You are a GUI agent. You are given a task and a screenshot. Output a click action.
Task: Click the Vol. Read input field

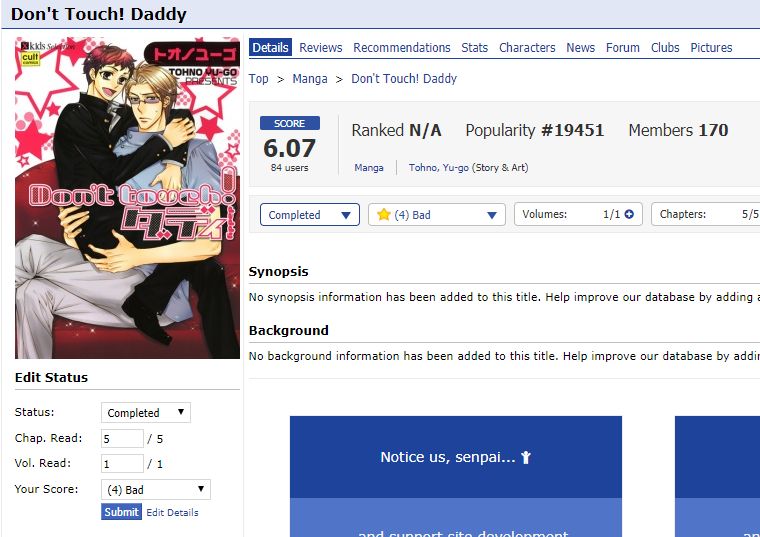pyautogui.click(x=122, y=464)
